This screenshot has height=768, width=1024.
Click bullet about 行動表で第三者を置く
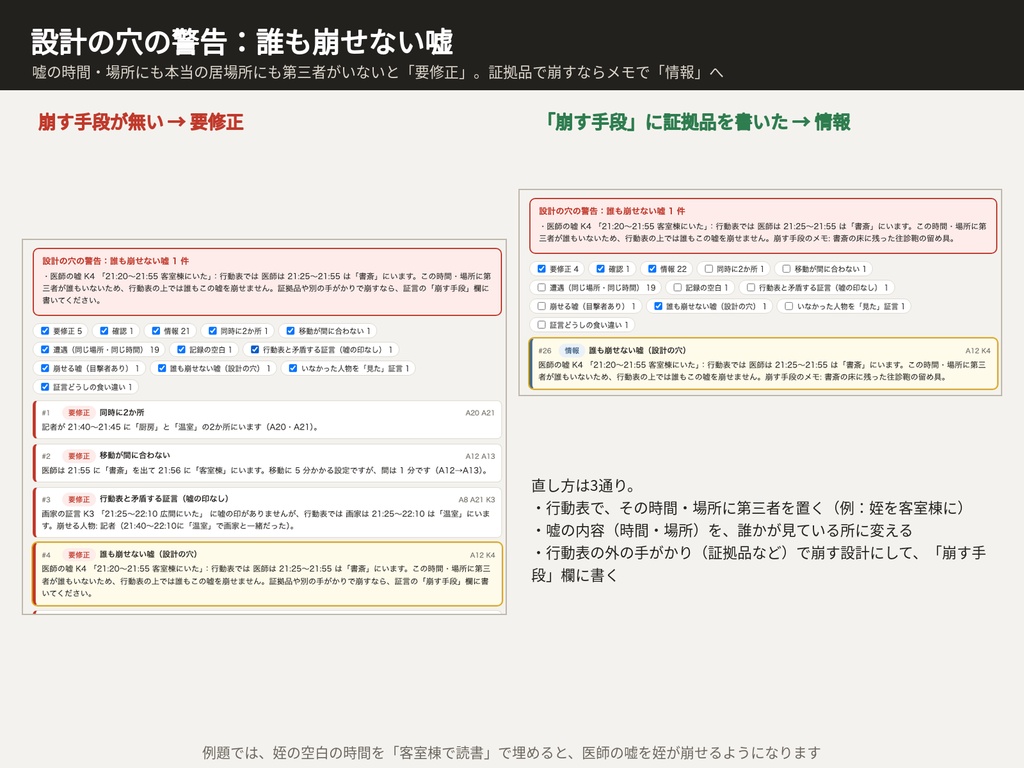(x=748, y=507)
